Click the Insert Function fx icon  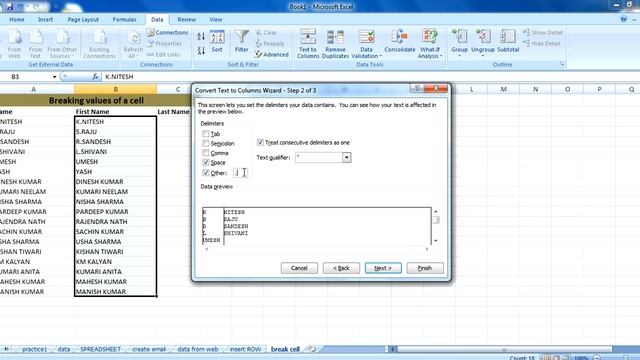(x=96, y=77)
